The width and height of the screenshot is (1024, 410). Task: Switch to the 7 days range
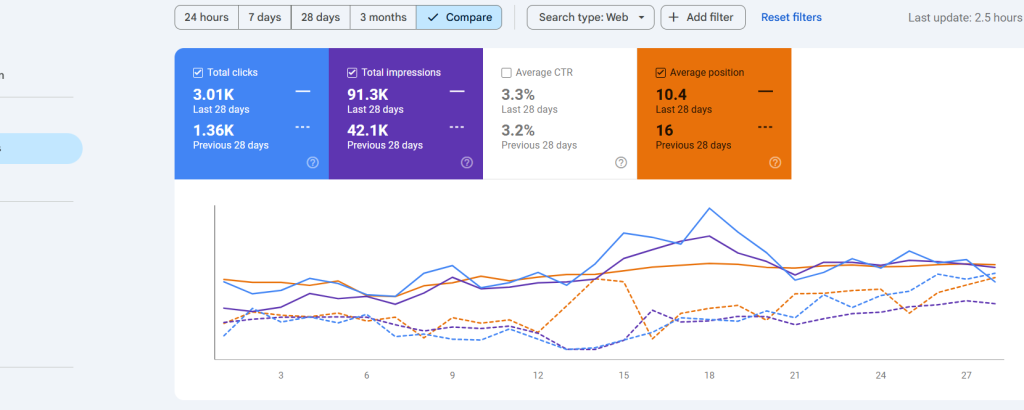(265, 17)
